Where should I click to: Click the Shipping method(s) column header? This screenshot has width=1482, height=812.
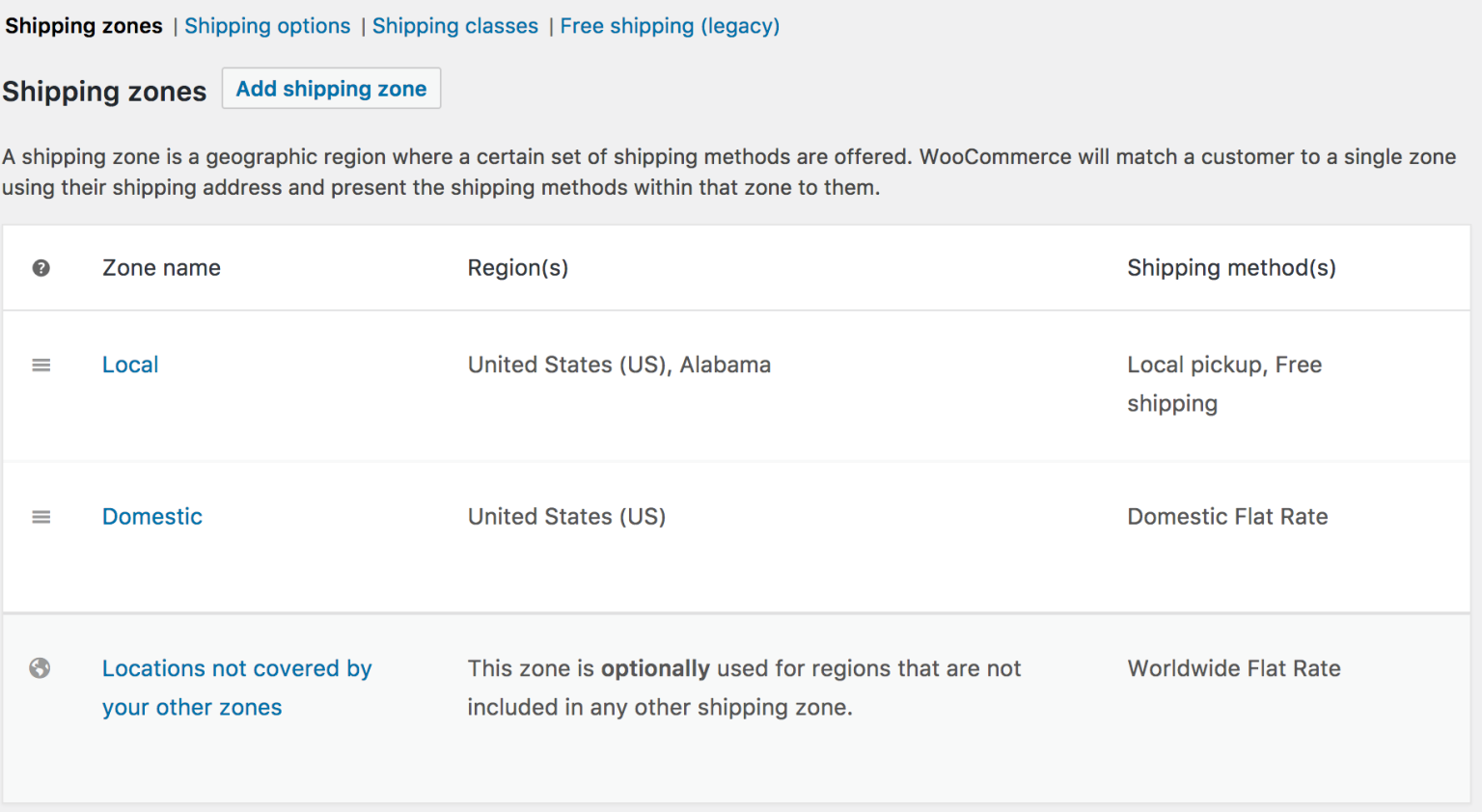pyautogui.click(x=1231, y=268)
